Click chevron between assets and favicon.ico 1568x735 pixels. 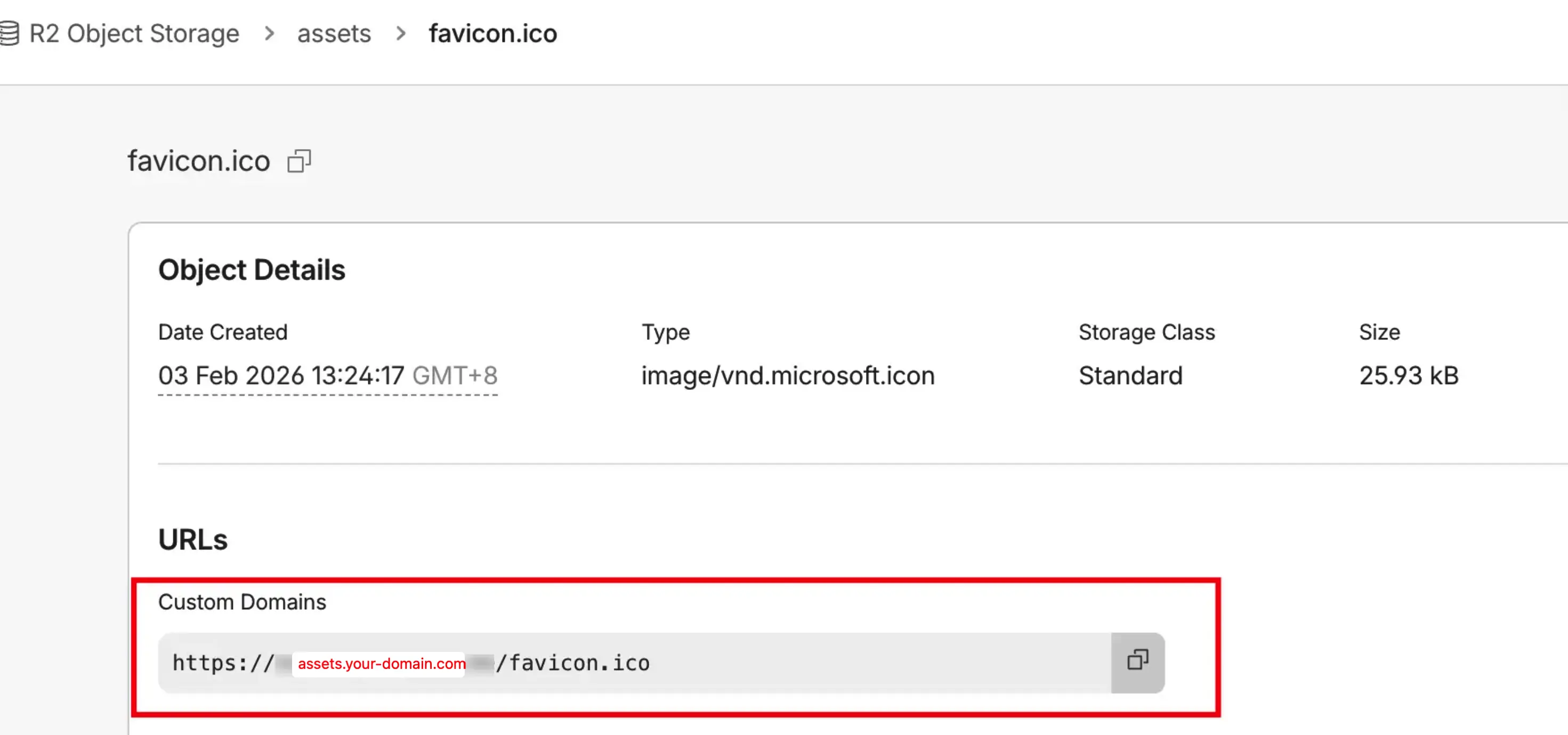[x=400, y=34]
